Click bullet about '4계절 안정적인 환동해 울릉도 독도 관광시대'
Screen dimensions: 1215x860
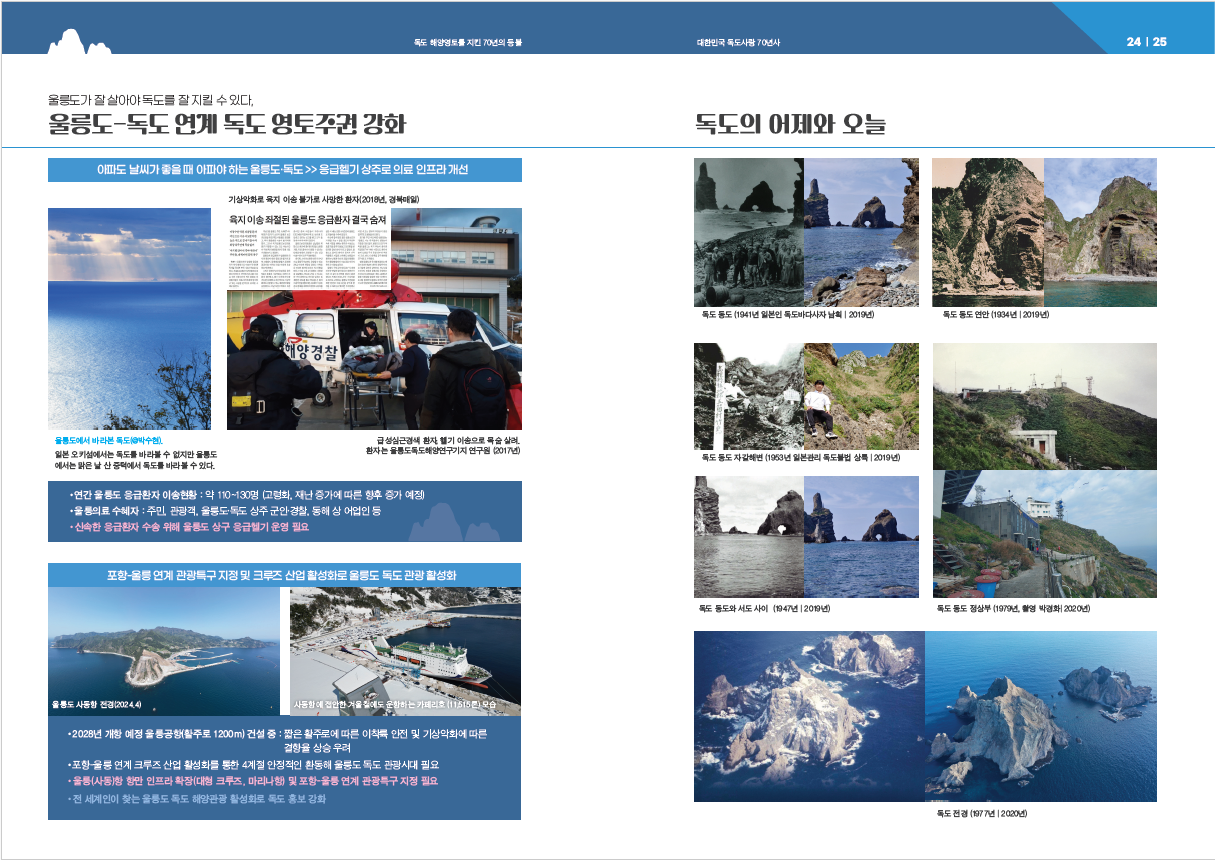point(253,764)
